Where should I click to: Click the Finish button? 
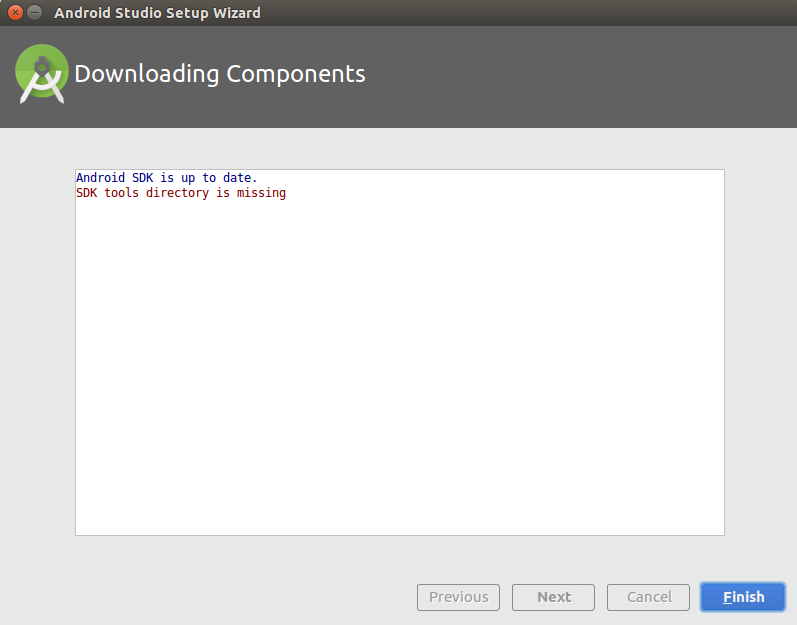point(743,597)
